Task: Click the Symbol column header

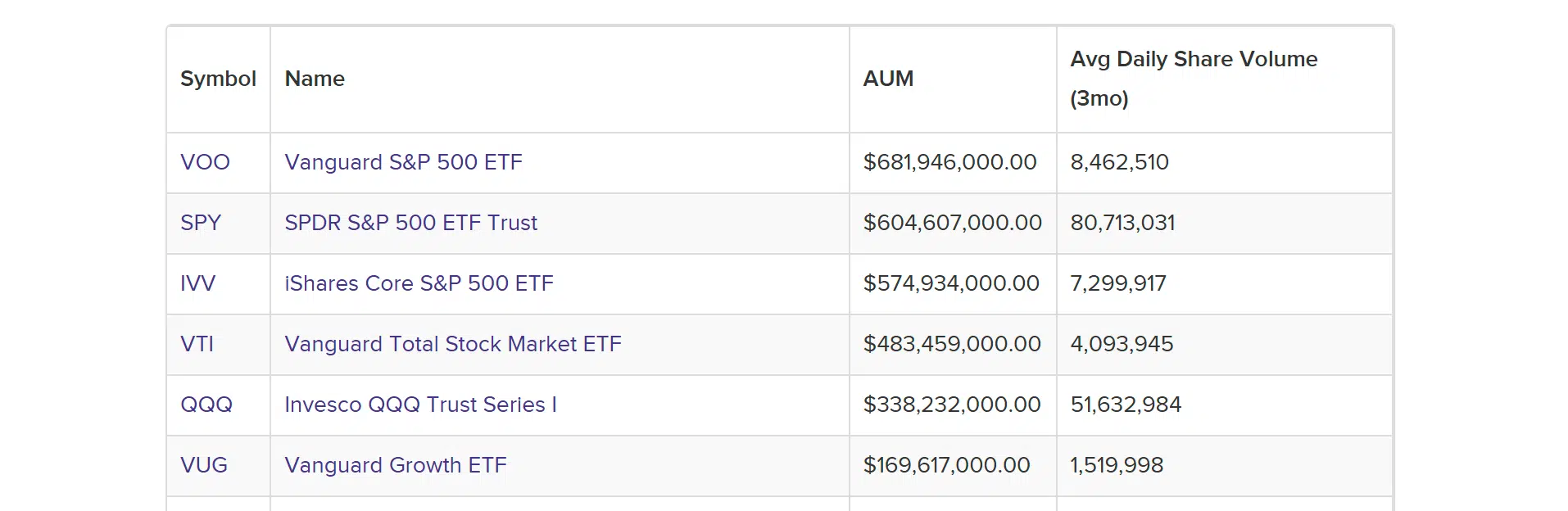Action: tap(218, 79)
